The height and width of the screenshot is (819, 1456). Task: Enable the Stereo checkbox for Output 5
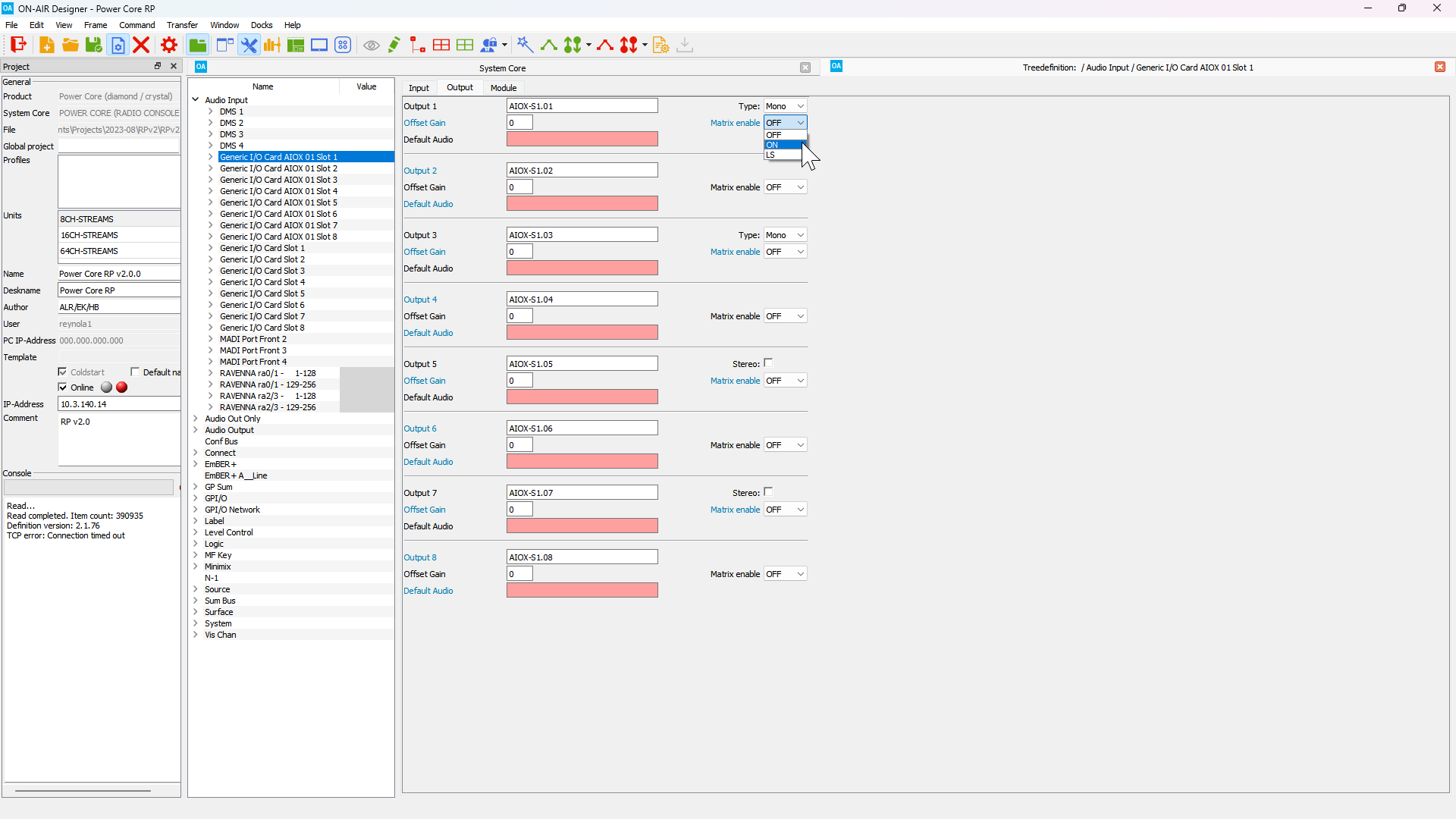click(x=768, y=363)
